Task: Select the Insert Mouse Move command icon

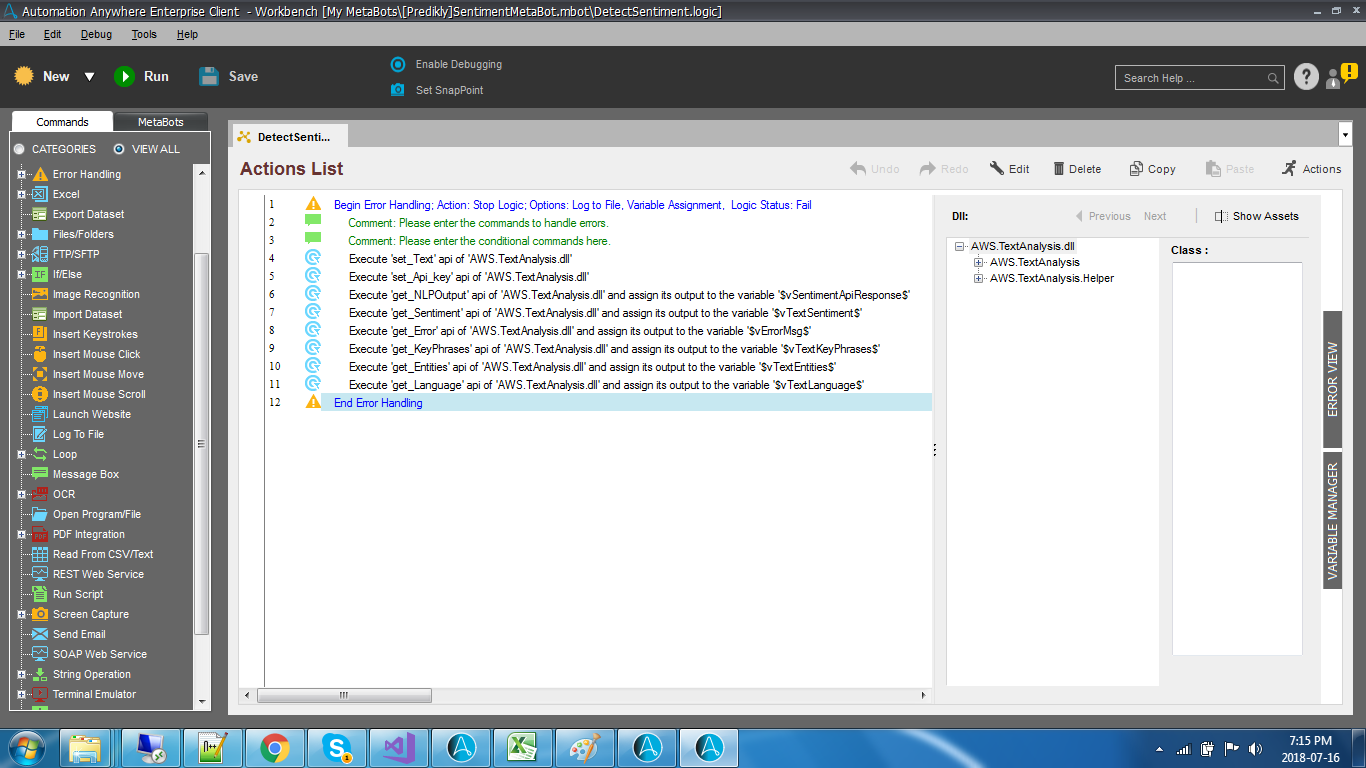Action: pos(39,374)
